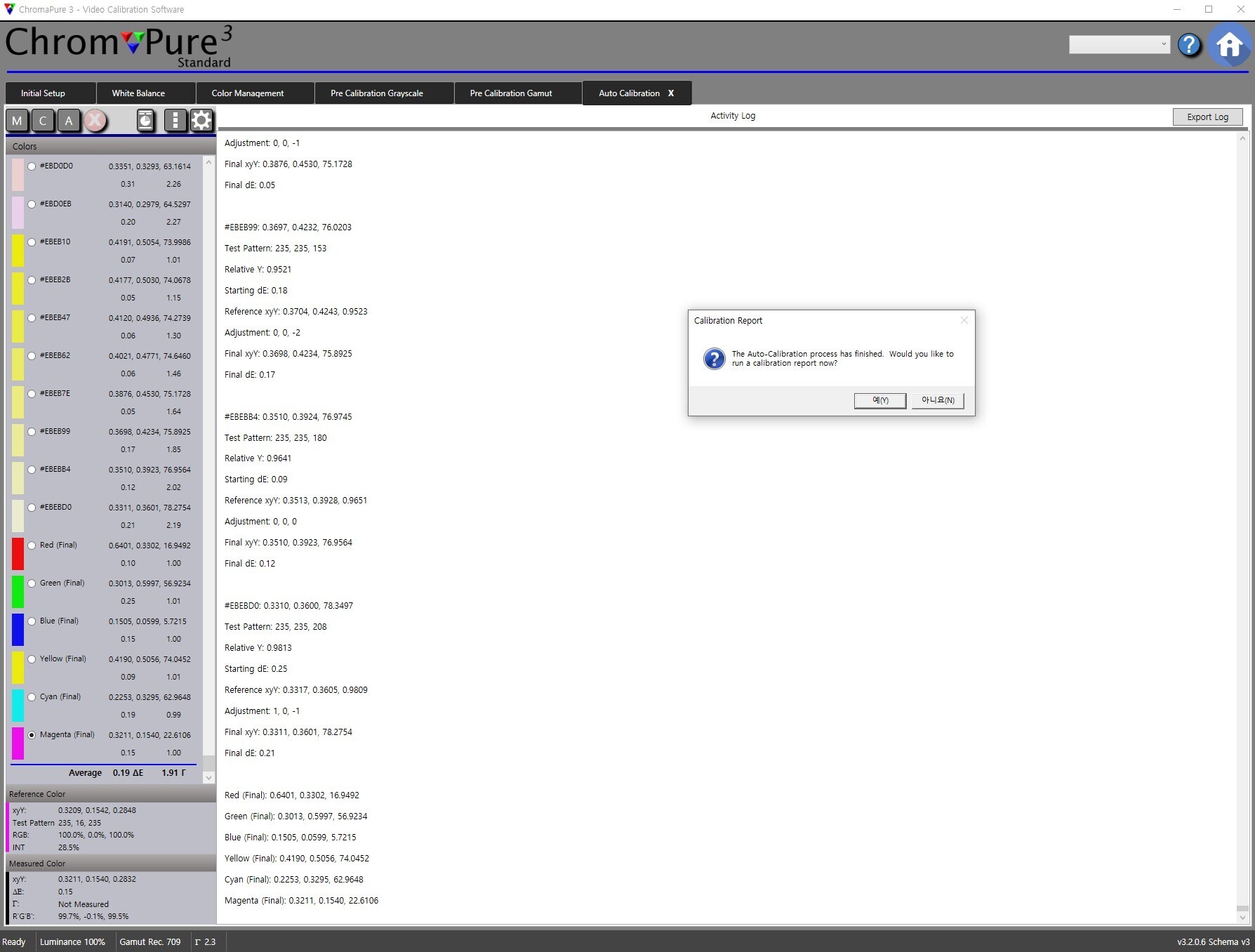
Task: Click the ChromaPure title bar app icon
Action: pos(9,9)
